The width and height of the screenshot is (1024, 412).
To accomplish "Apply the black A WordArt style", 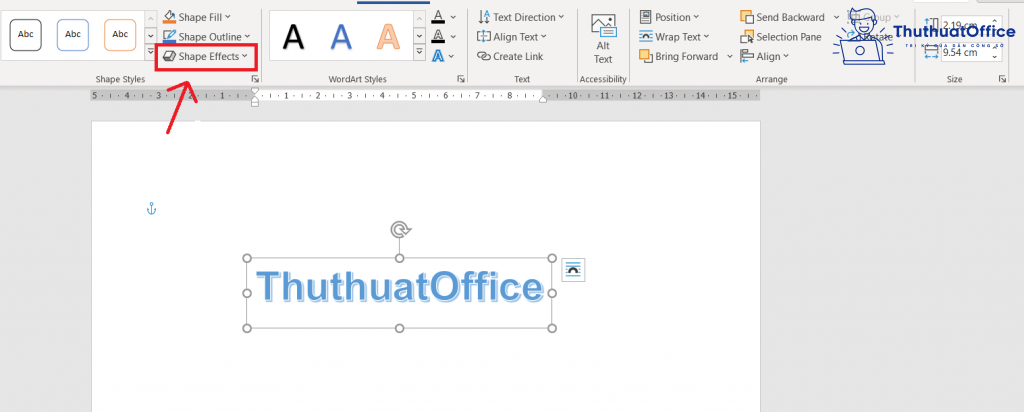I will pyautogui.click(x=293, y=37).
